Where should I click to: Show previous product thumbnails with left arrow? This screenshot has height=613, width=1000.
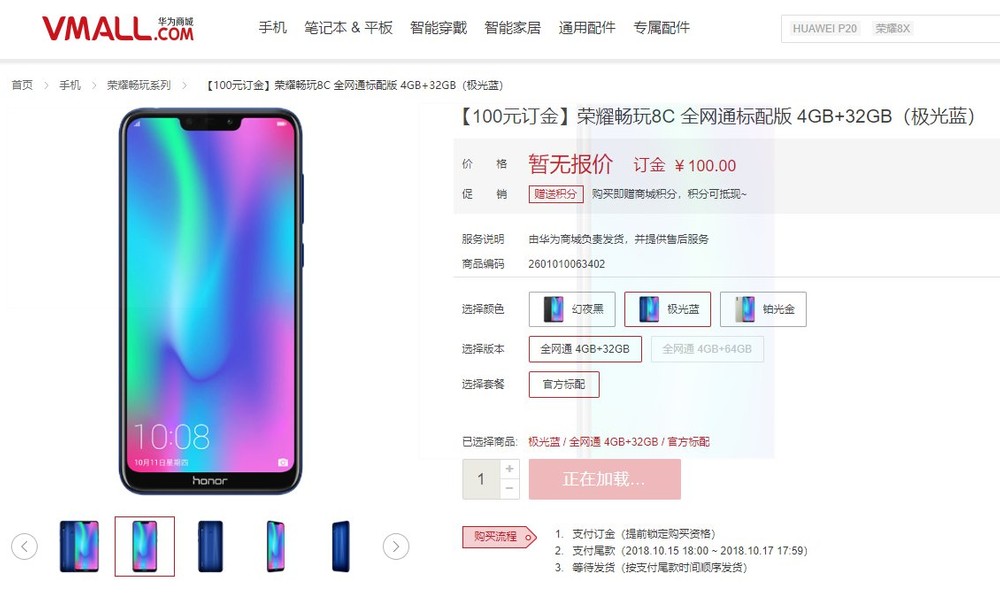[x=24, y=547]
